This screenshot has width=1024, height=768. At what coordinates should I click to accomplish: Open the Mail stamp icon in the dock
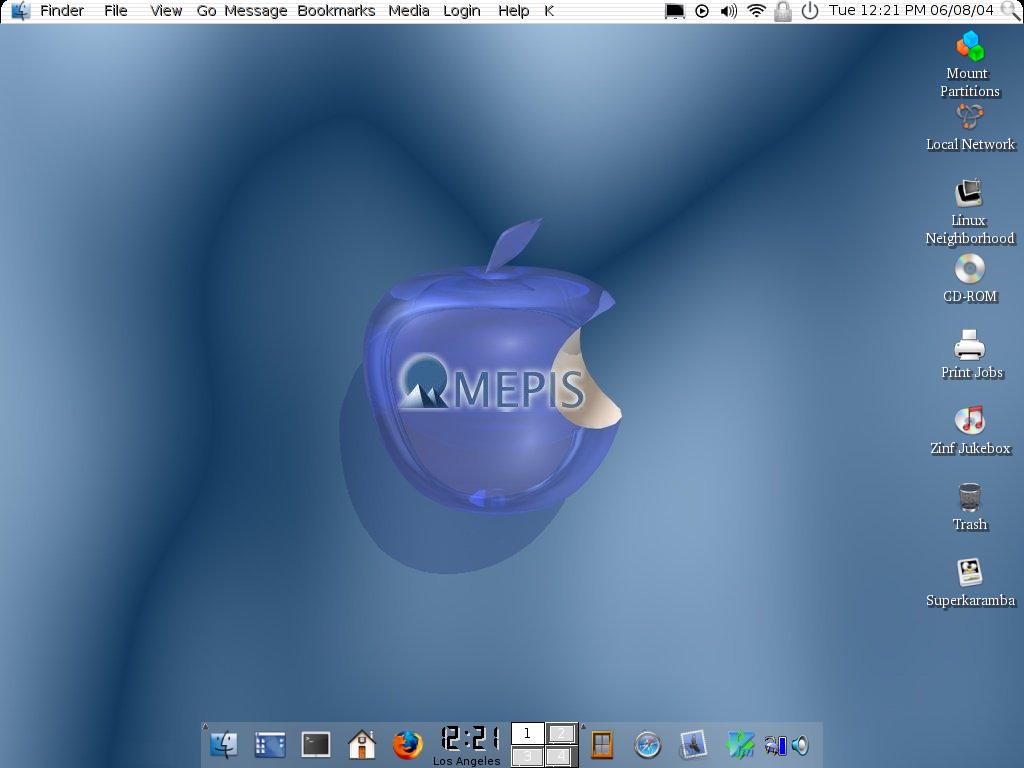[693, 744]
